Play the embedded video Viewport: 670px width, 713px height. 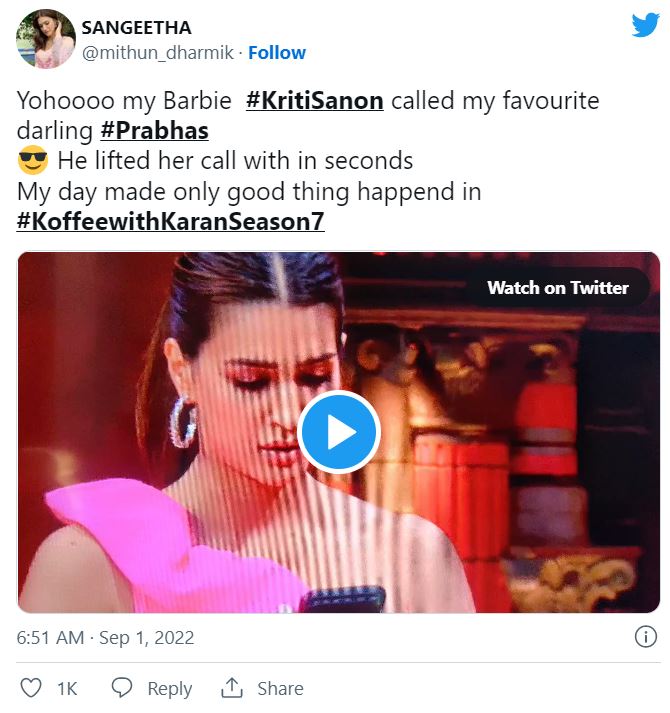[339, 432]
